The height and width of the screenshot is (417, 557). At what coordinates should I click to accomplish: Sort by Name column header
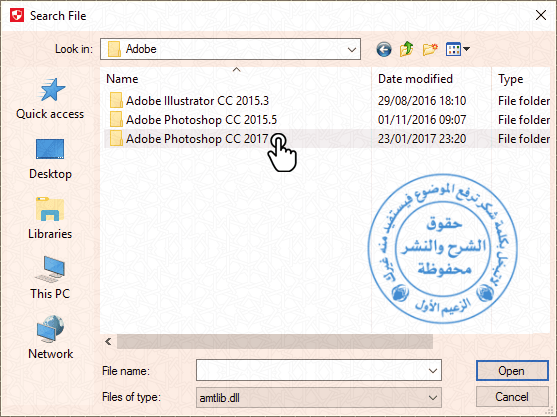122,79
